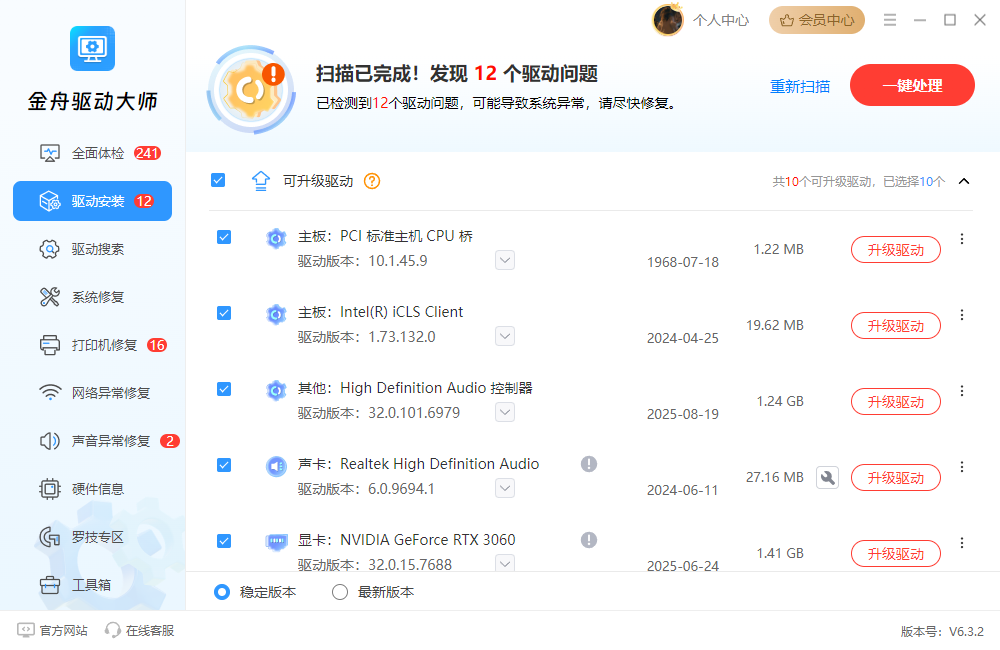Click the 金舟驱动大师 app logo
1000x650 pixels.
tap(92, 48)
